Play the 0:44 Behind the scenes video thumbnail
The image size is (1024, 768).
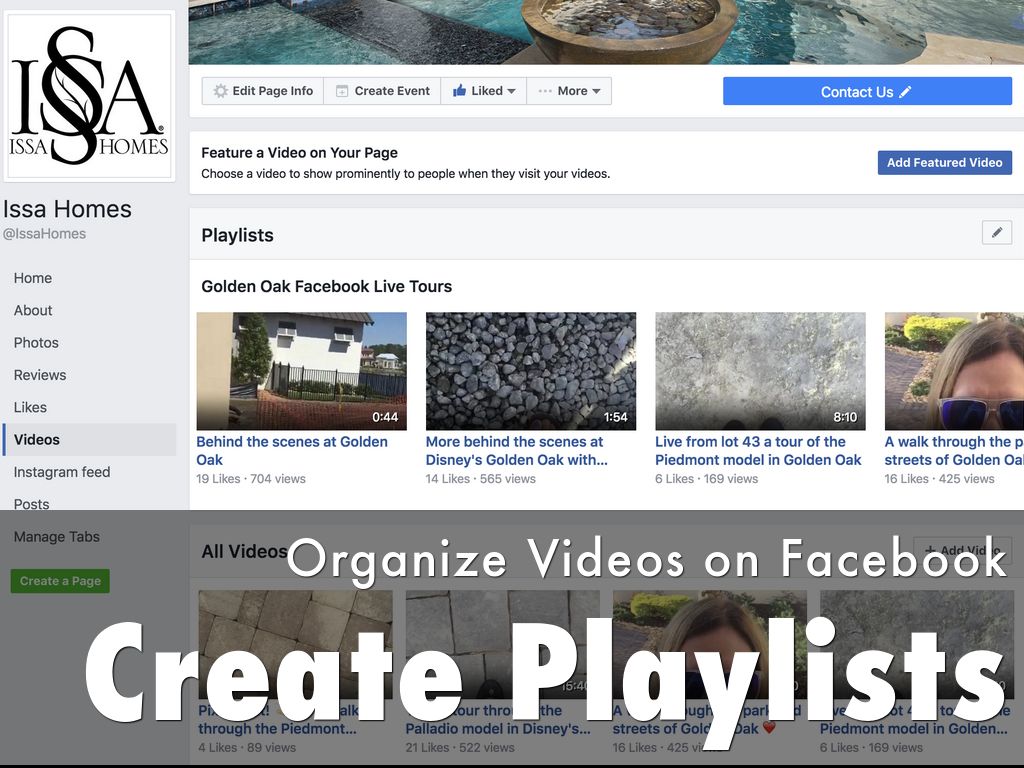coord(301,371)
